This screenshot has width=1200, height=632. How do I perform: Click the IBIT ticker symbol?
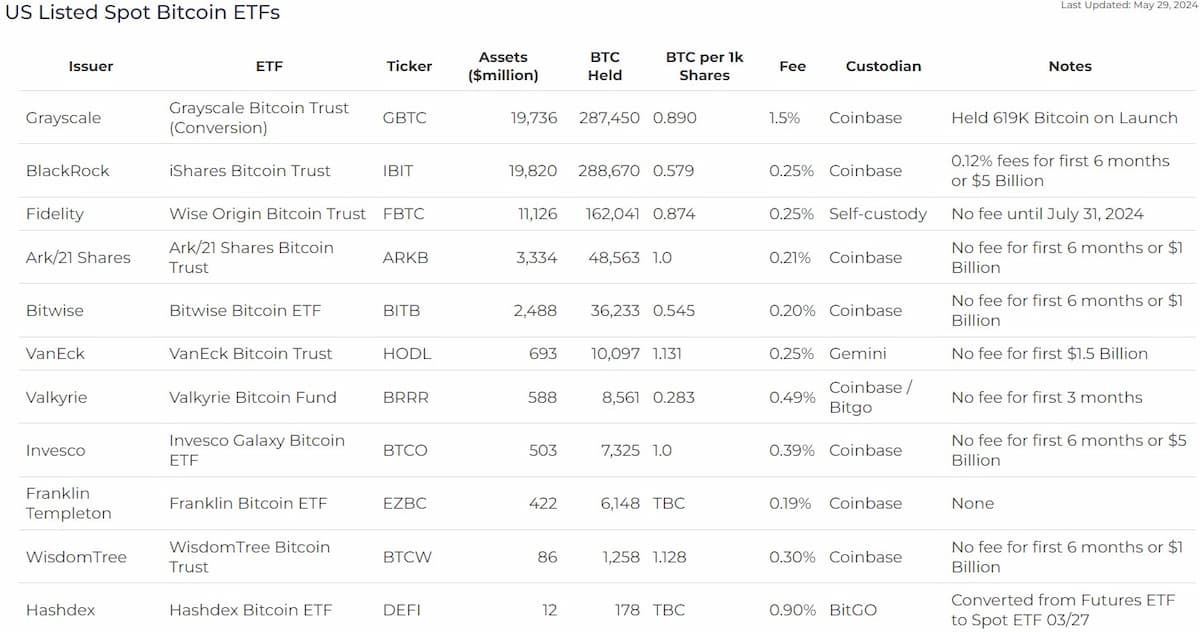(x=400, y=171)
